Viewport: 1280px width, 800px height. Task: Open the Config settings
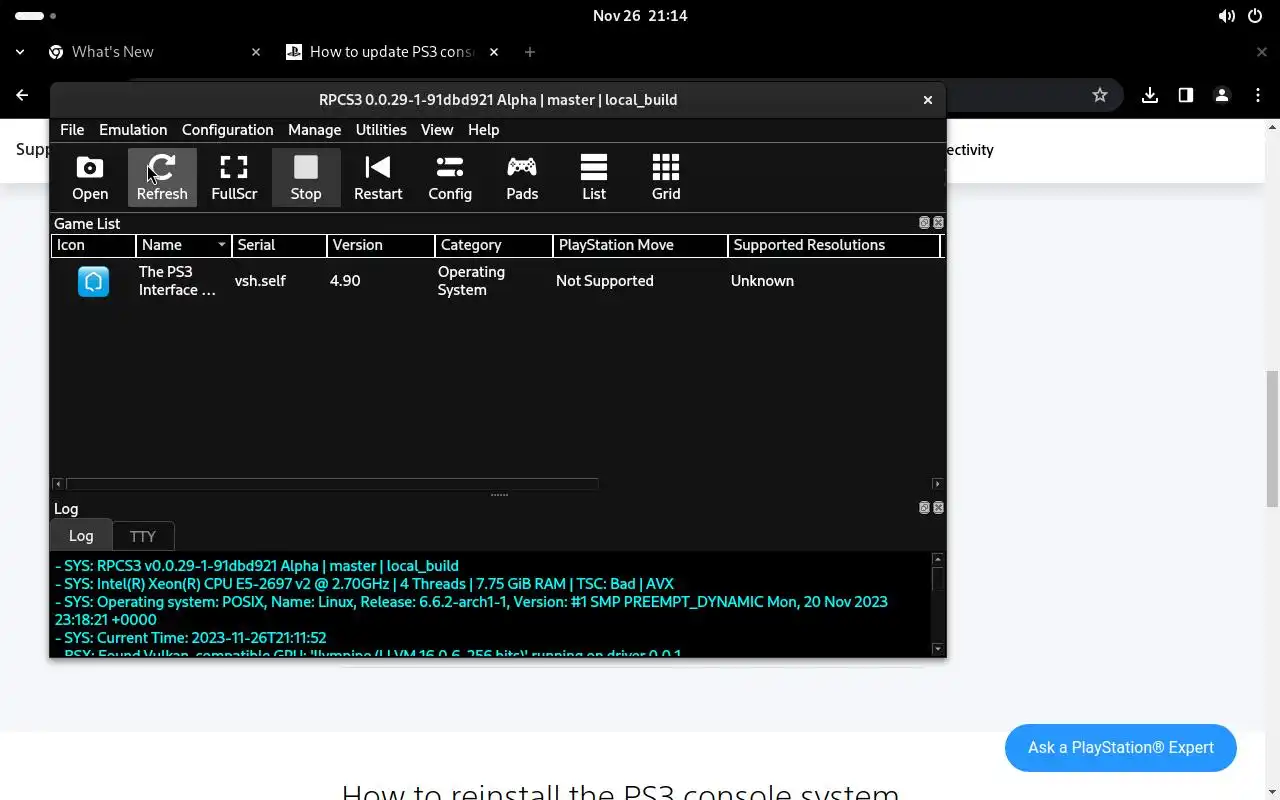tap(450, 178)
